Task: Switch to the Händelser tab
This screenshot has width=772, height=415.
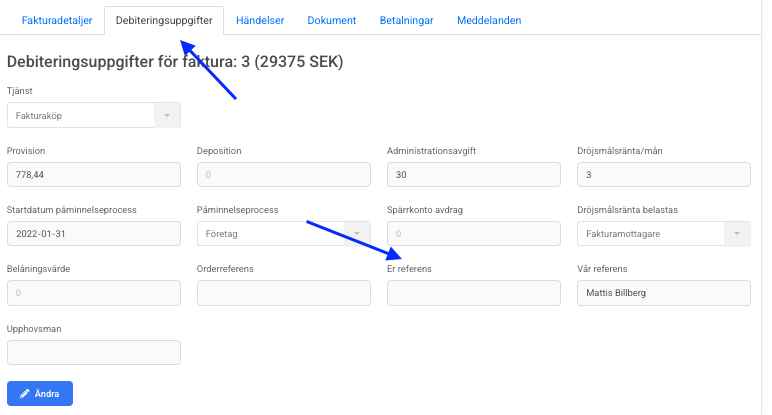Action: pyautogui.click(x=260, y=20)
